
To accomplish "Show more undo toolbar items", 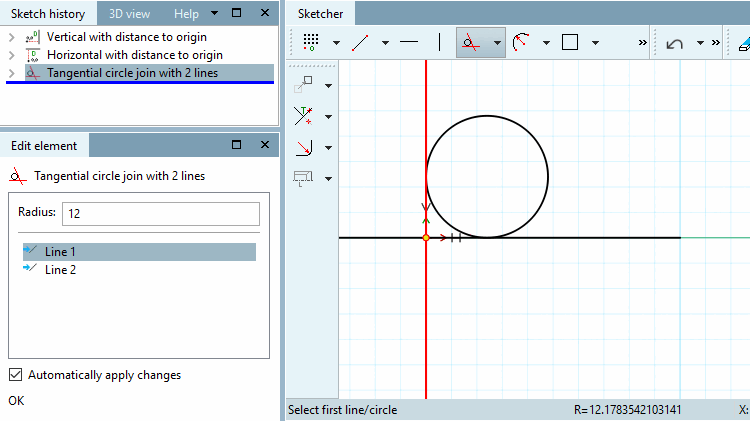I will (716, 43).
